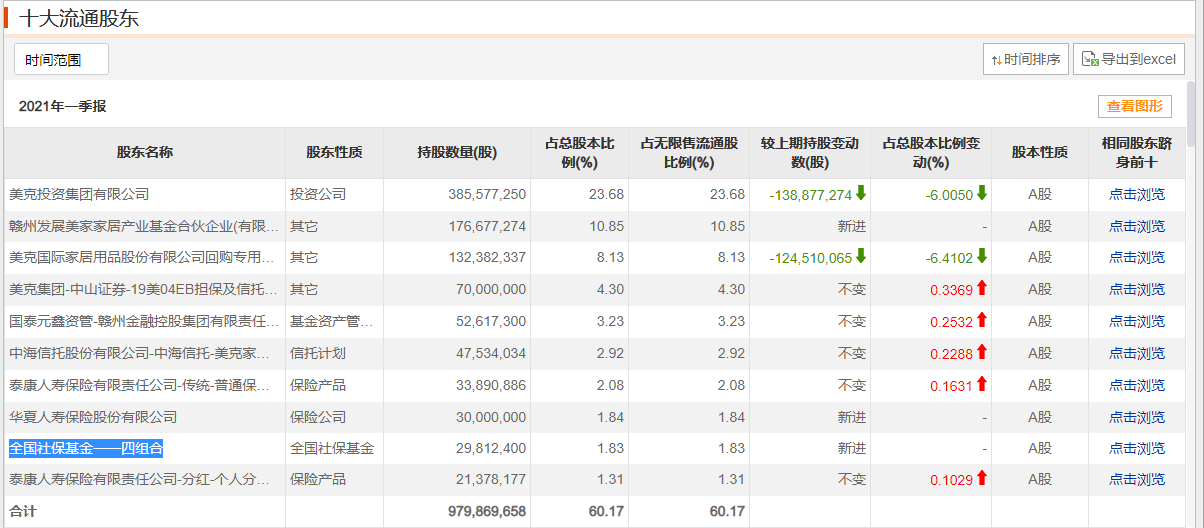Open the 时间范围 dropdown
1204x528 pixels.
(61, 60)
